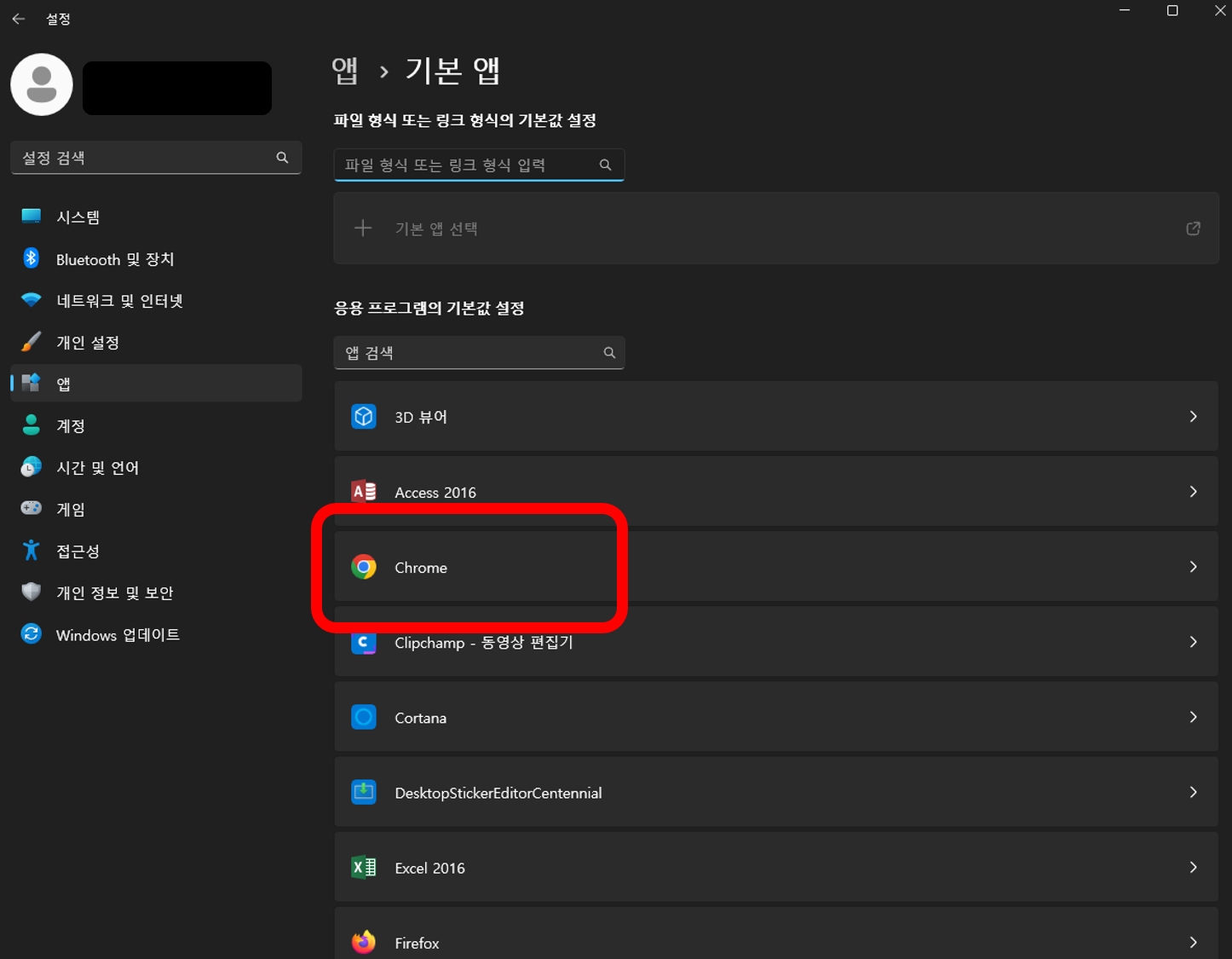Focus the 앱 검색 field
Viewport: 1232px width, 959px height.
pyautogui.click(x=479, y=353)
